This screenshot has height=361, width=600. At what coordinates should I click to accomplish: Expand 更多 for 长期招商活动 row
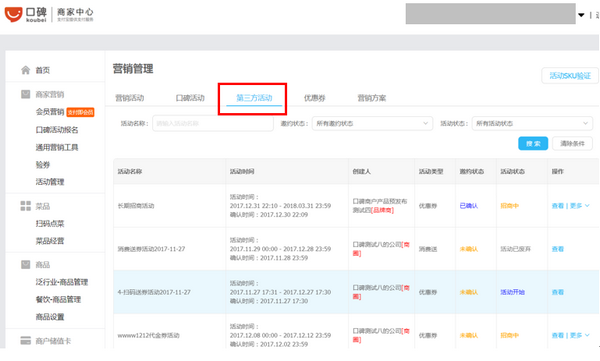click(579, 206)
